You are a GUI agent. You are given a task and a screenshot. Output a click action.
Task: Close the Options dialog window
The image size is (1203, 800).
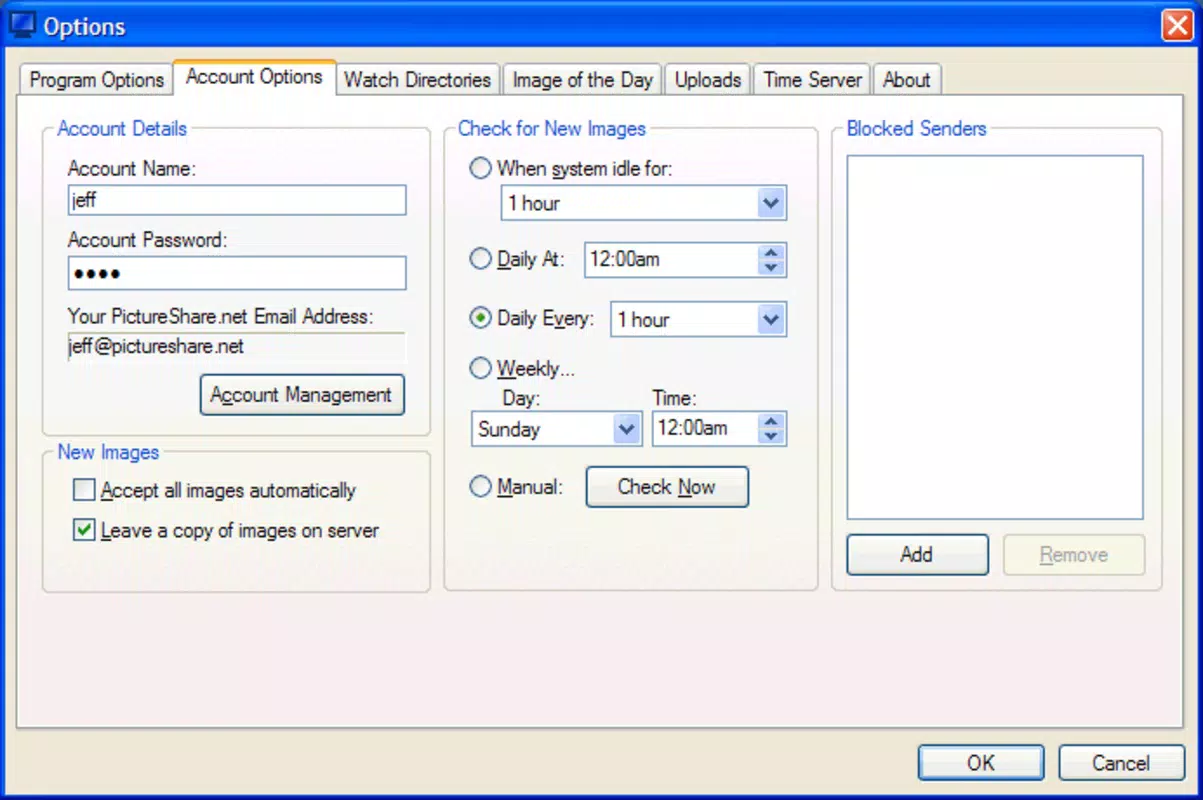1177,25
